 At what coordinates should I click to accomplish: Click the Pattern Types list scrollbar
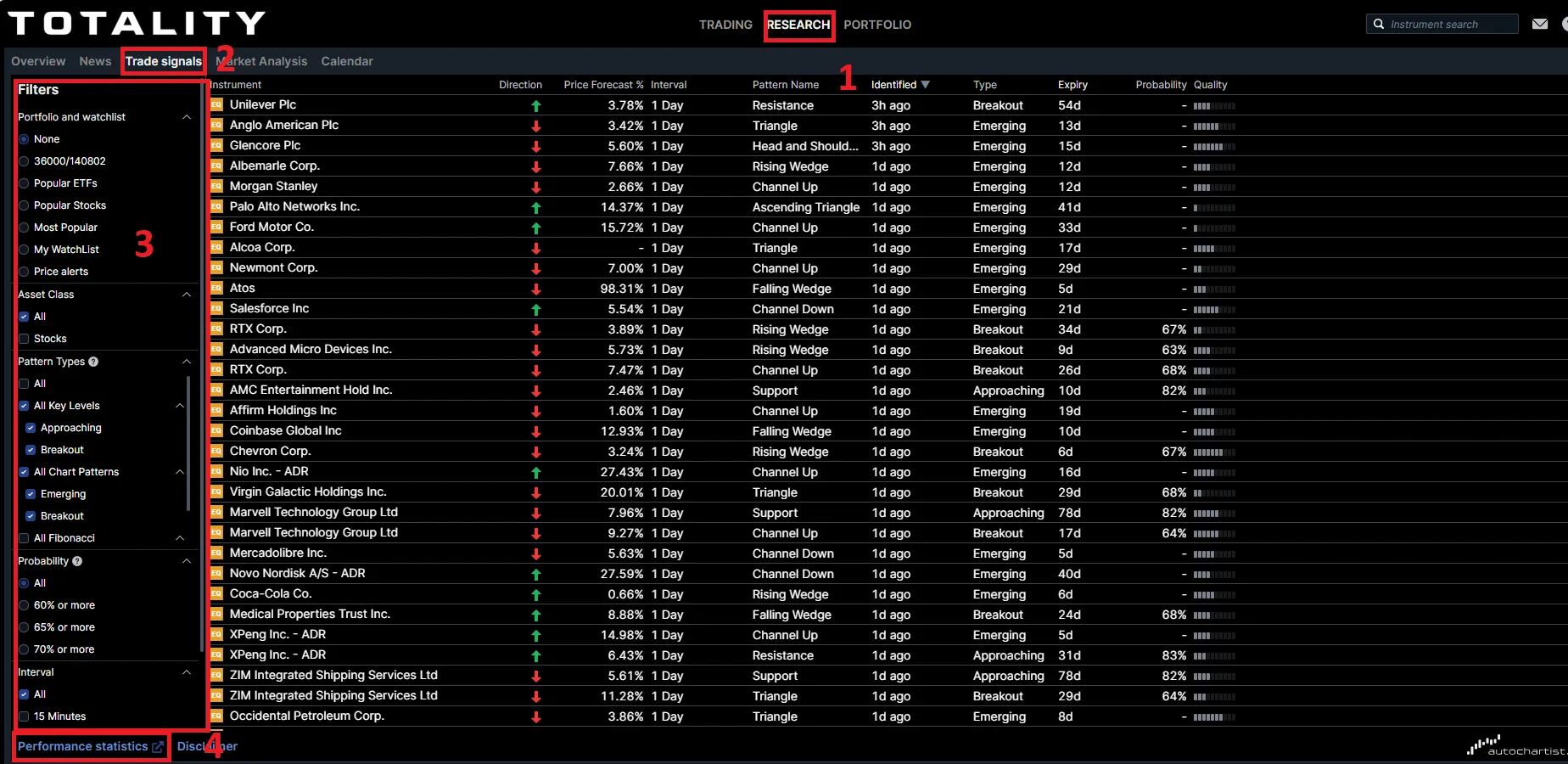(x=188, y=443)
